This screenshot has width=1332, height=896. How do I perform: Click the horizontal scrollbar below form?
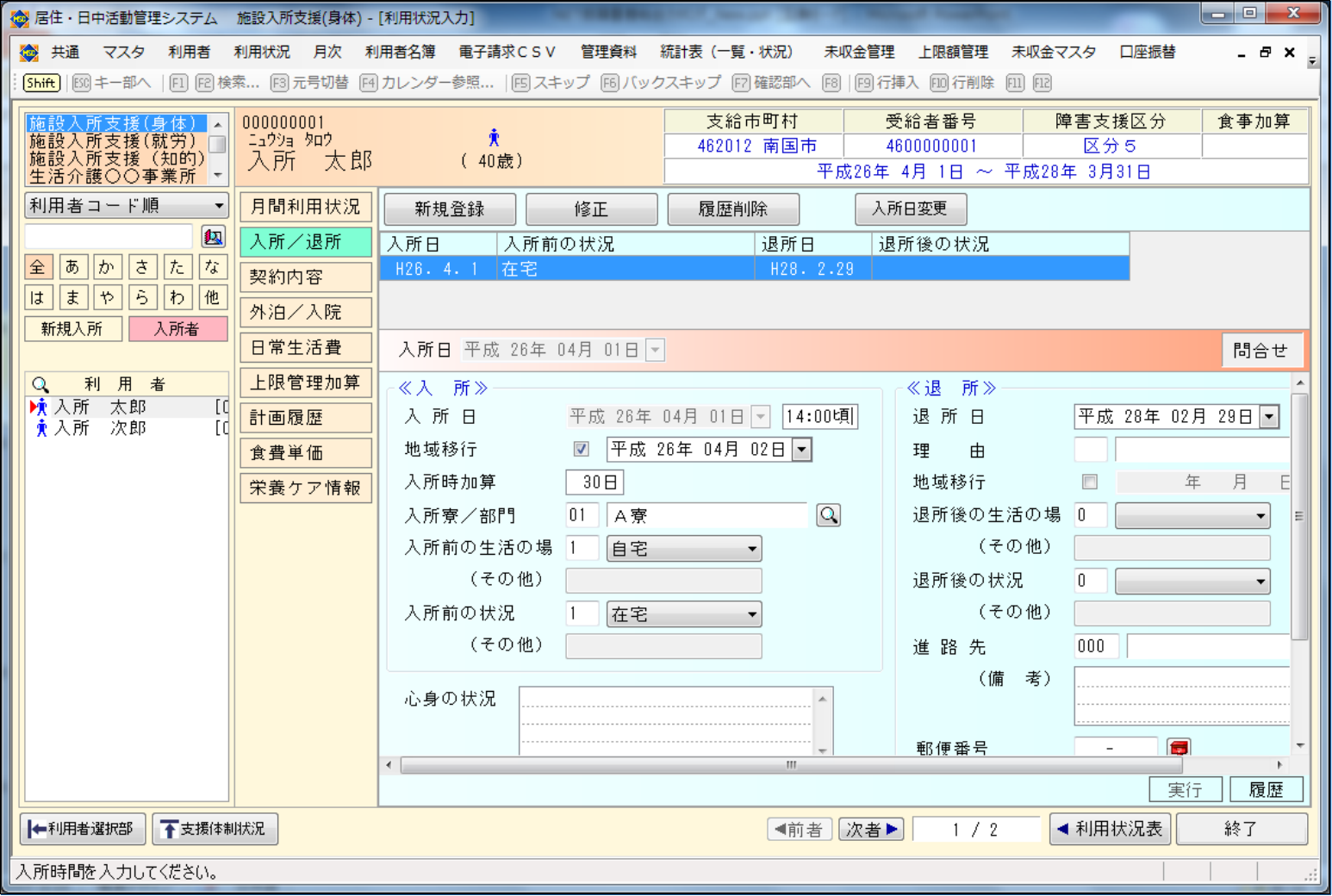pos(791,765)
